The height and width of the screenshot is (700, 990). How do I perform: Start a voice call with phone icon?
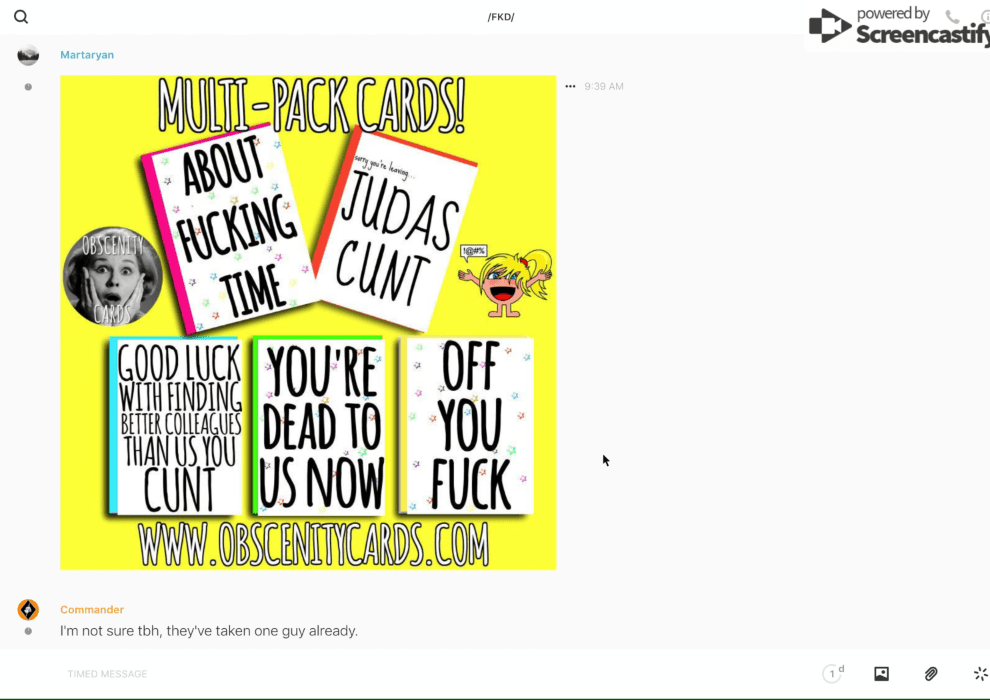(x=952, y=17)
